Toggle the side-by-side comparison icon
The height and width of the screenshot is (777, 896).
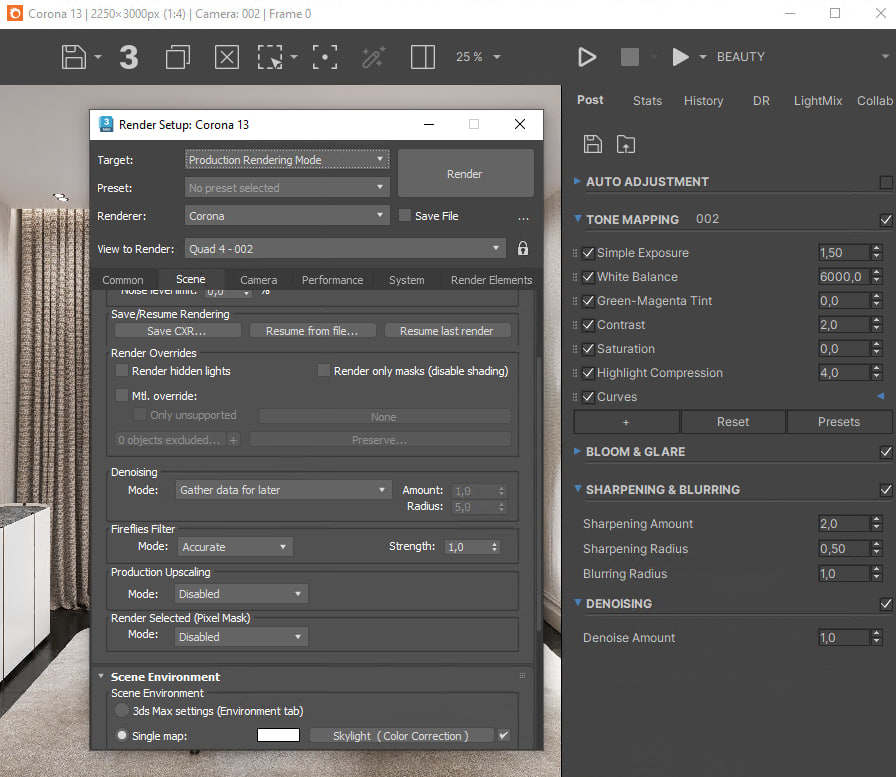pyautogui.click(x=423, y=57)
